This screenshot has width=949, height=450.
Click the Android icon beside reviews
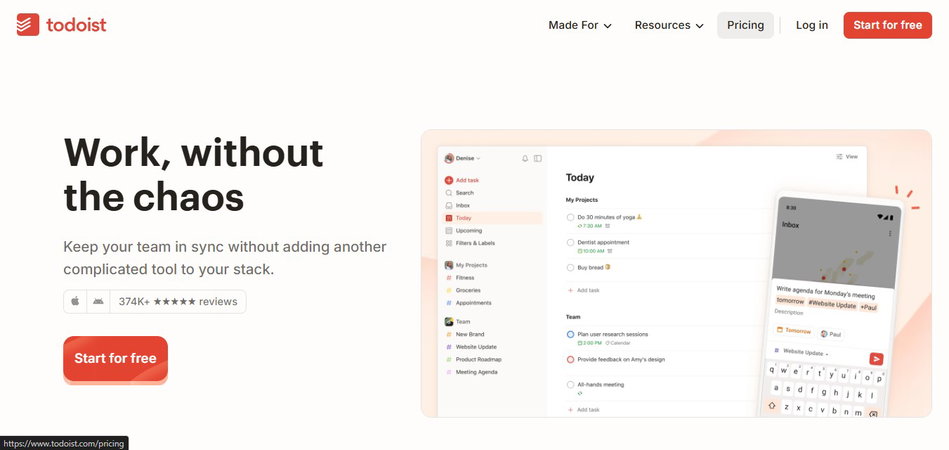click(98, 301)
